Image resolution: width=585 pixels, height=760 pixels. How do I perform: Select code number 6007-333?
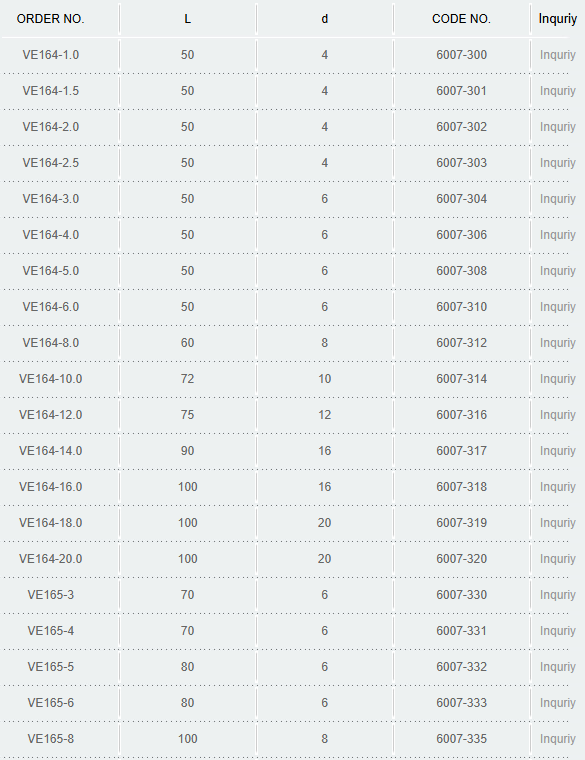[x=461, y=703]
